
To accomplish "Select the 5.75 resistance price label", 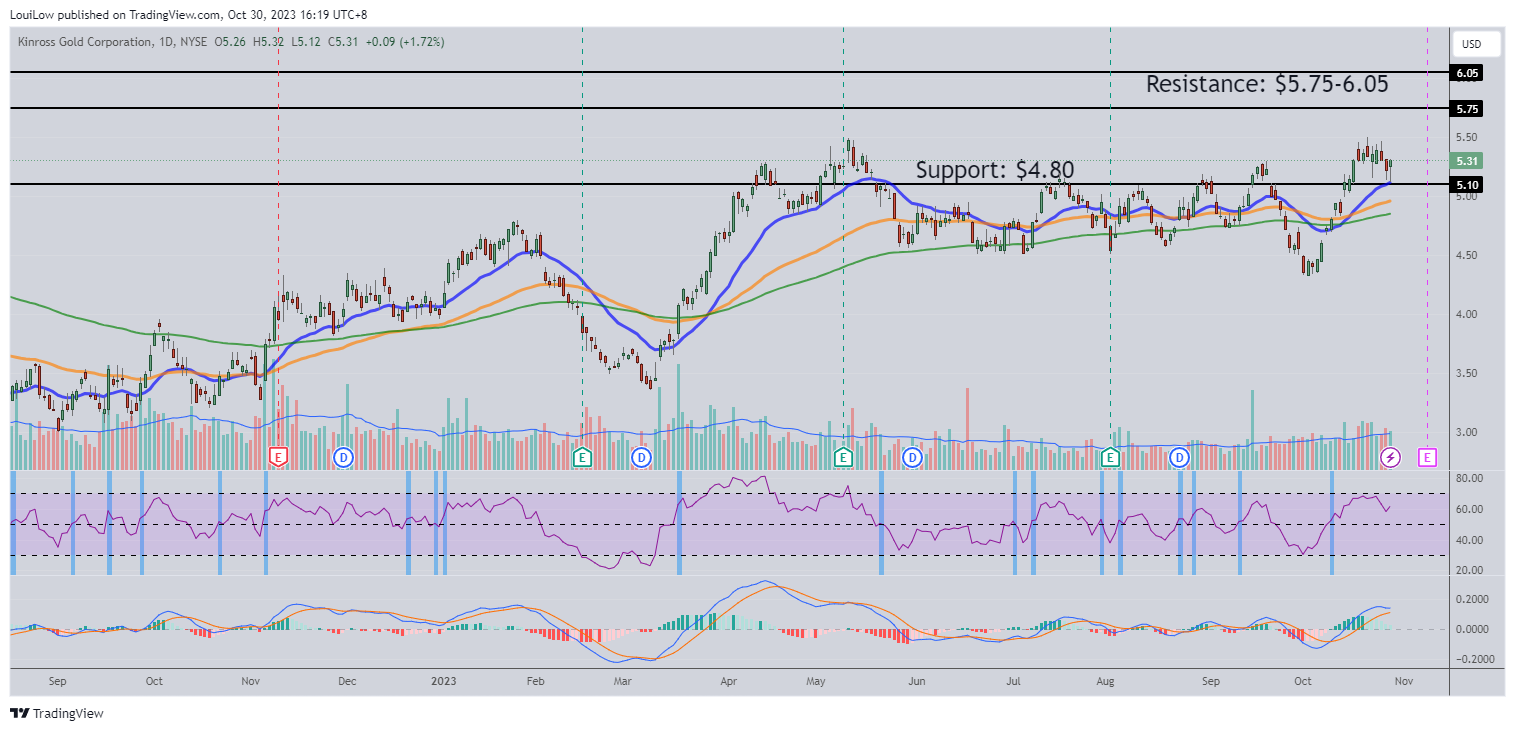I will [x=1467, y=108].
